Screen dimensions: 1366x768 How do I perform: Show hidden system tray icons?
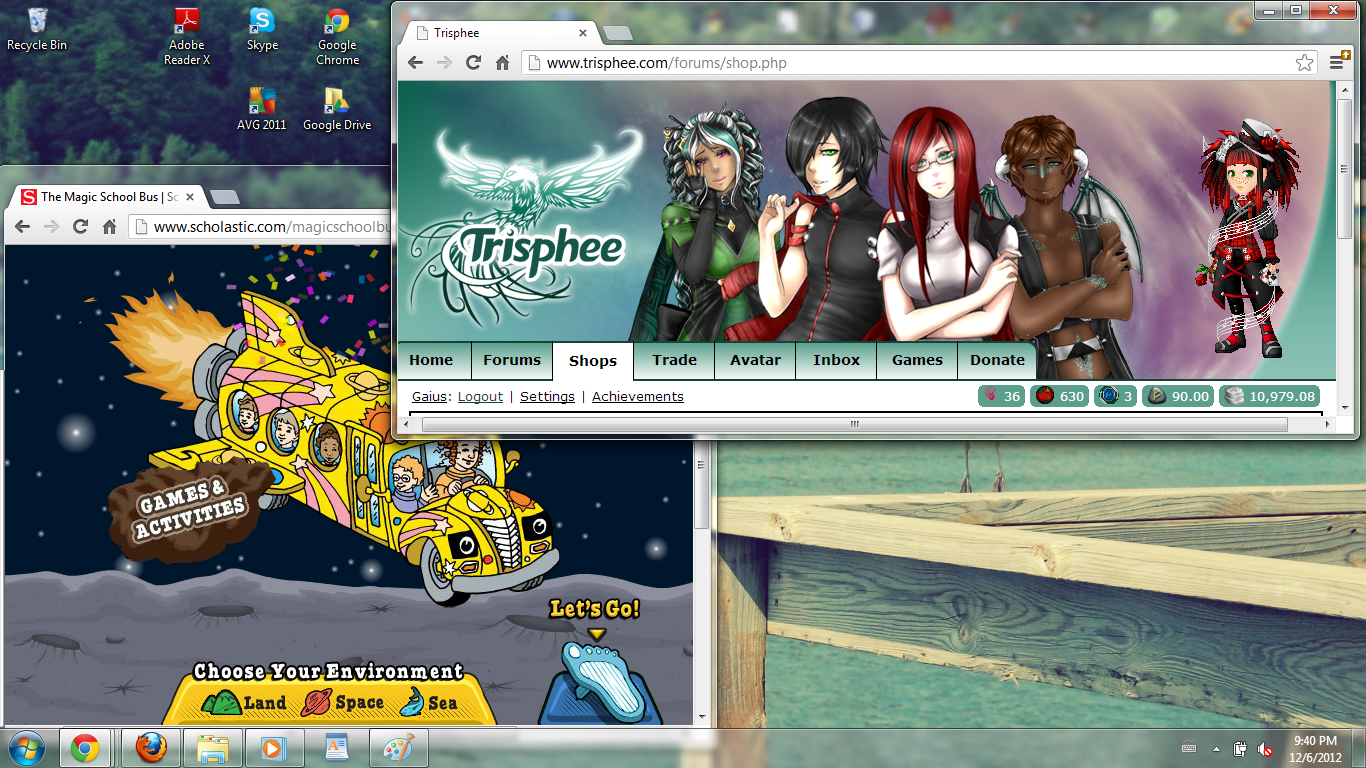(x=1216, y=748)
